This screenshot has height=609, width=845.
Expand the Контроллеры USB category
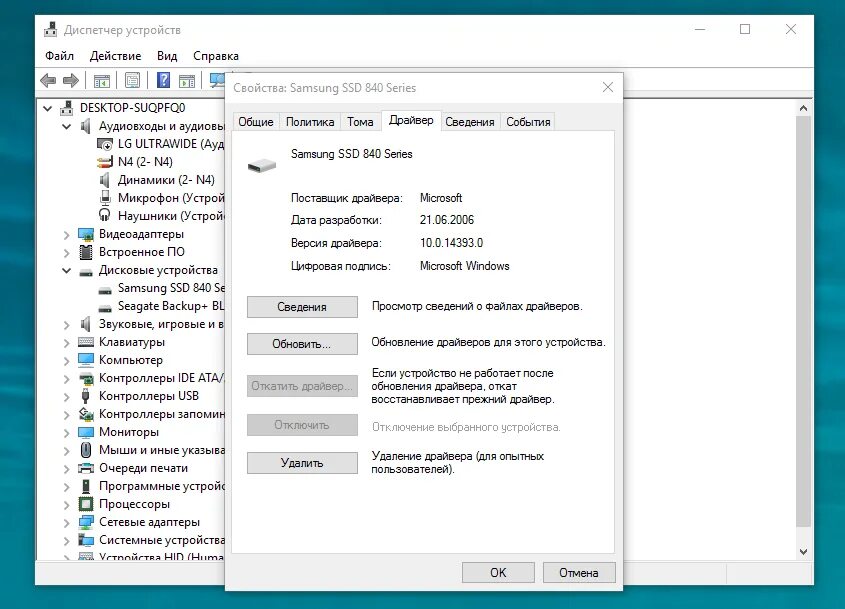(66, 397)
